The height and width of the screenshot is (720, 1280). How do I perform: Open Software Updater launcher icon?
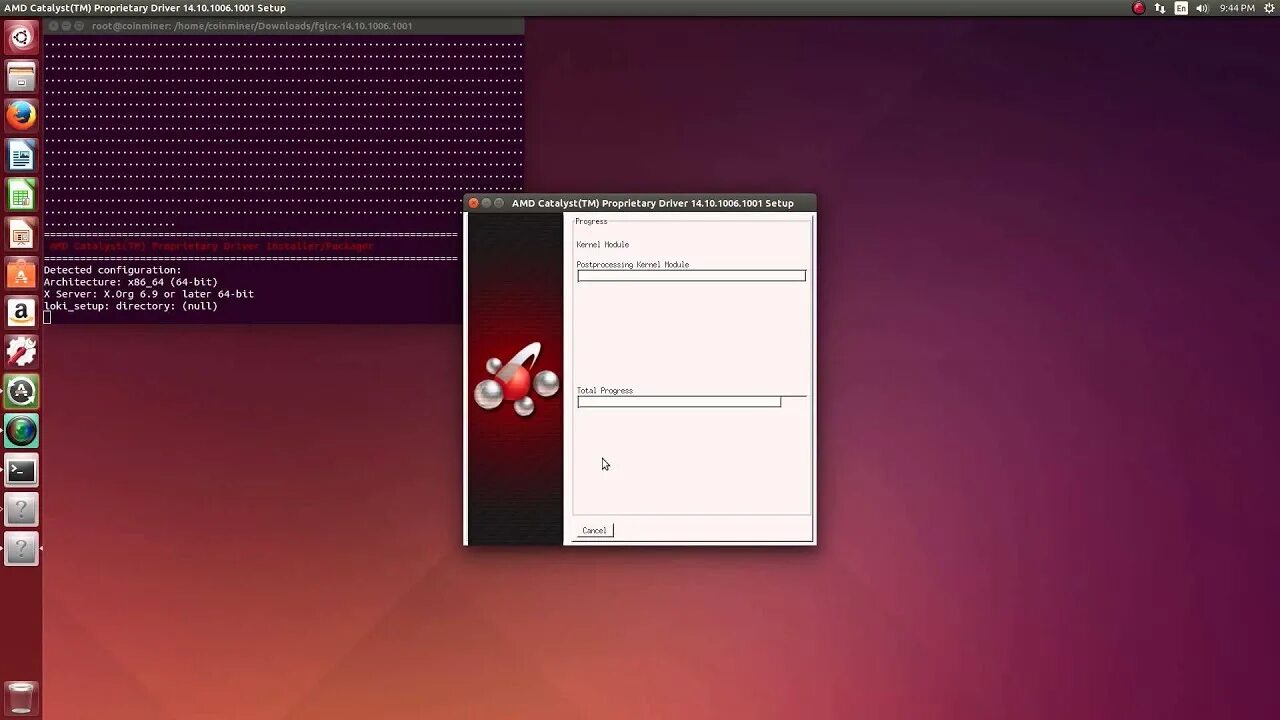tap(21, 392)
